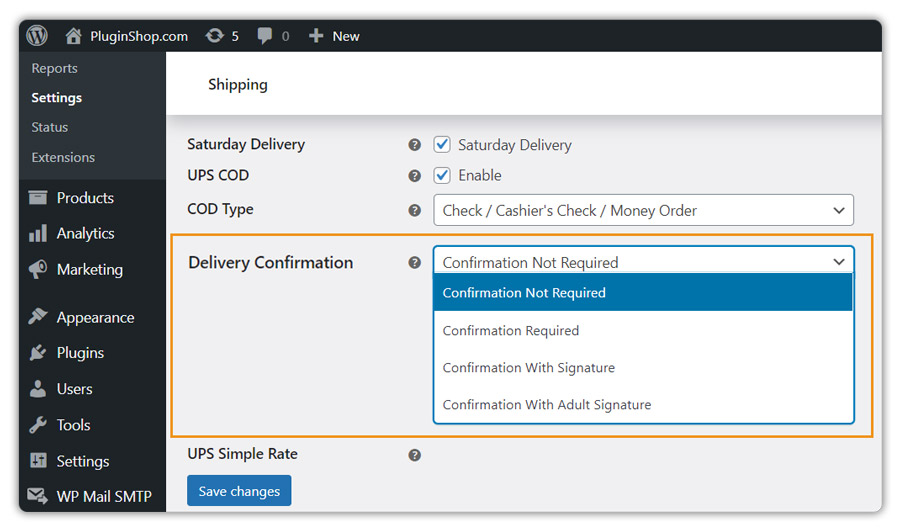Image resolution: width=900 pixels, height=530 pixels.
Task: Open Extensions submenu item
Action: click(x=63, y=157)
